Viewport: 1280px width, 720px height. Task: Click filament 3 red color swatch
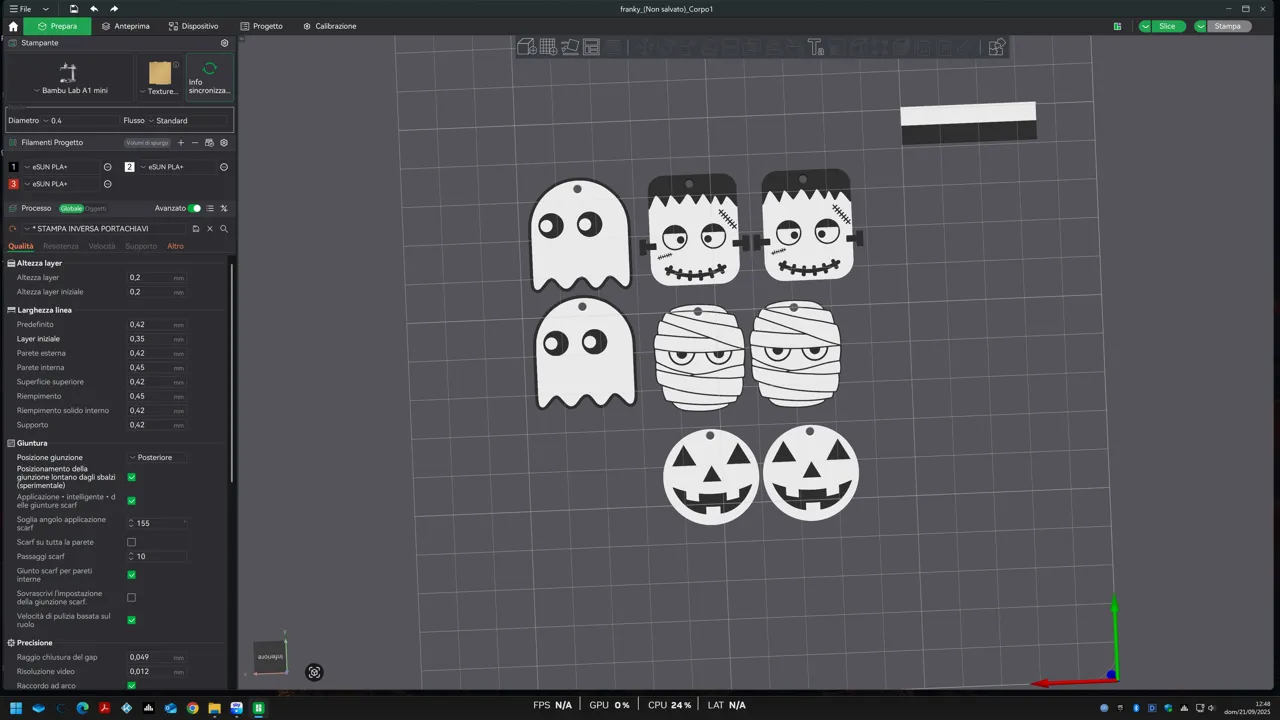tap(13, 184)
